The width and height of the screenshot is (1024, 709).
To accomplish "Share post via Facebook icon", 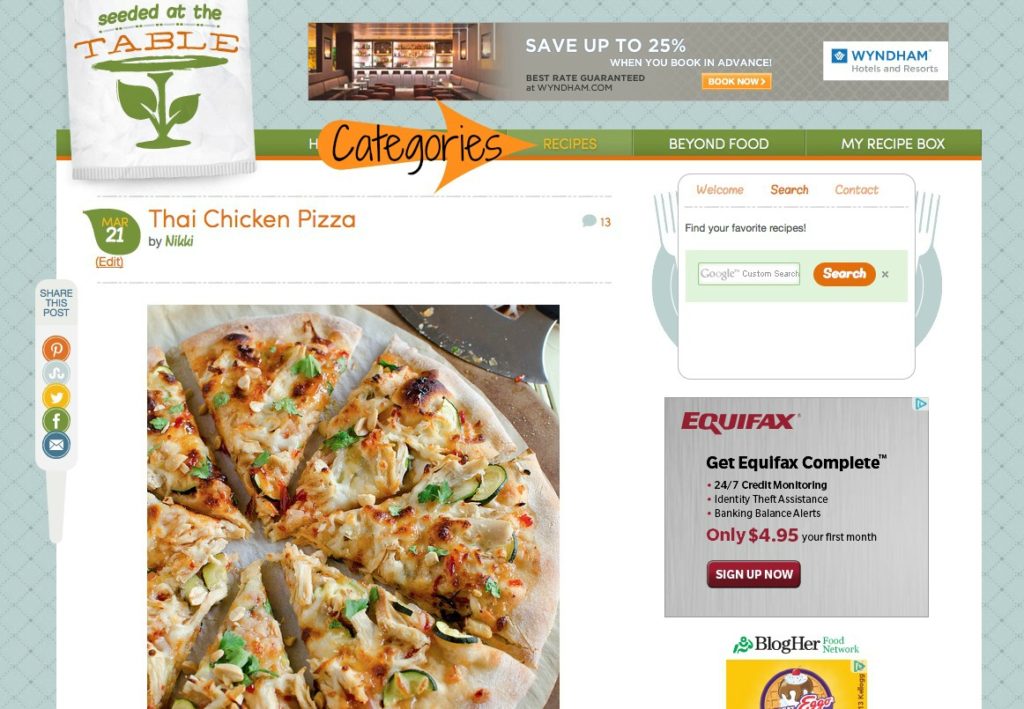I will coord(56,420).
